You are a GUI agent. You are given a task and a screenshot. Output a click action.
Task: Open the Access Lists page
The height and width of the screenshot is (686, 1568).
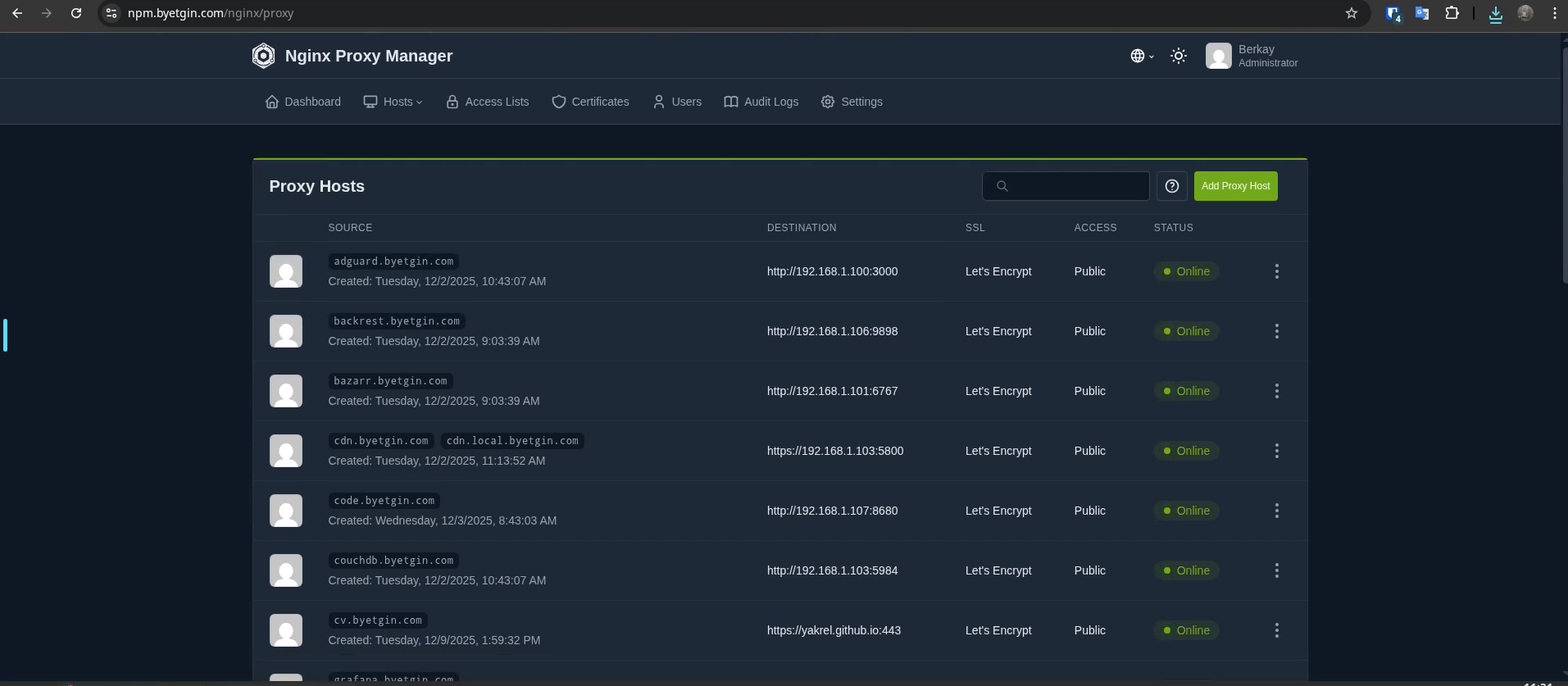click(488, 102)
